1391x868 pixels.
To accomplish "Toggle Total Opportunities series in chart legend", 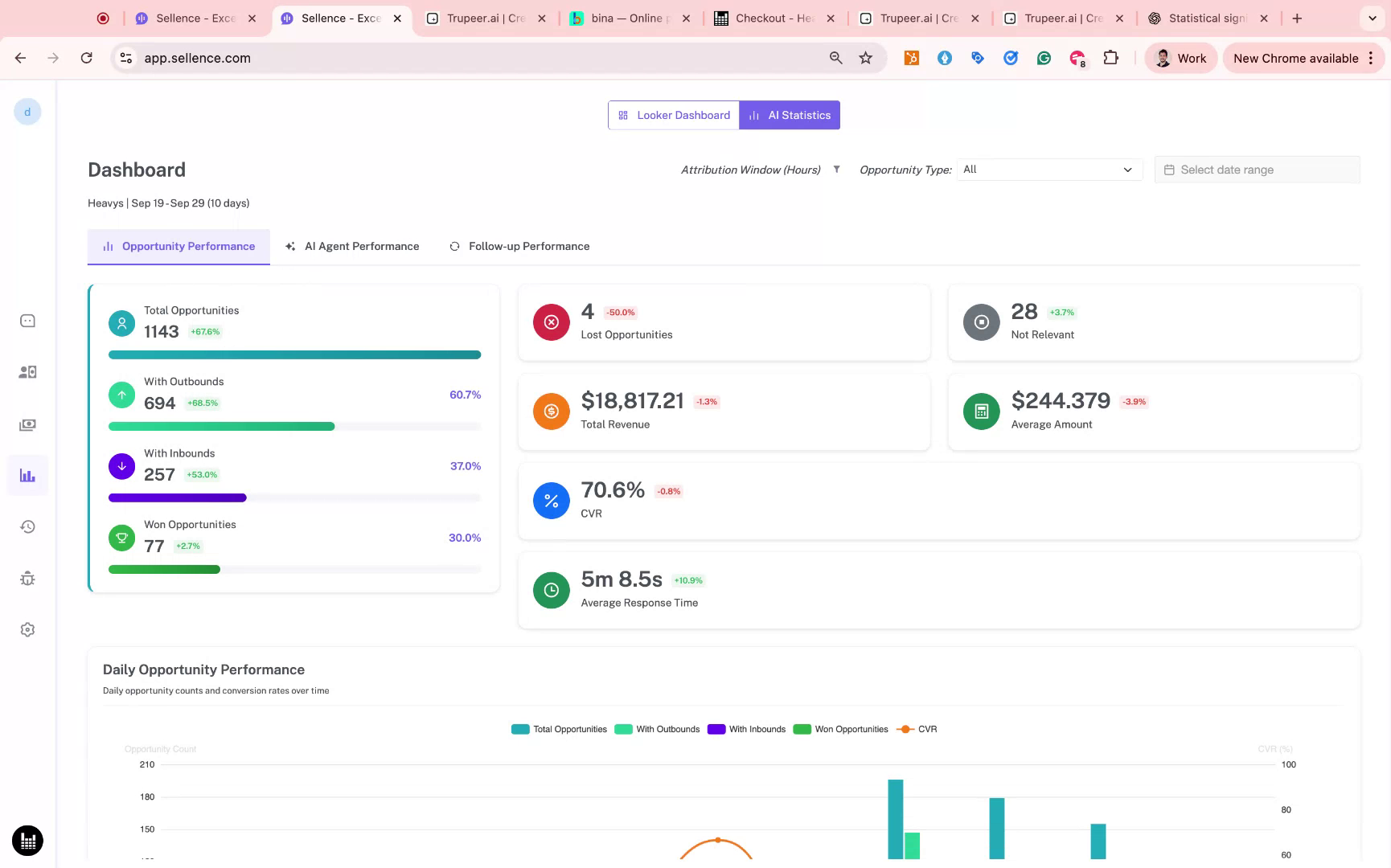I will [x=560, y=730].
